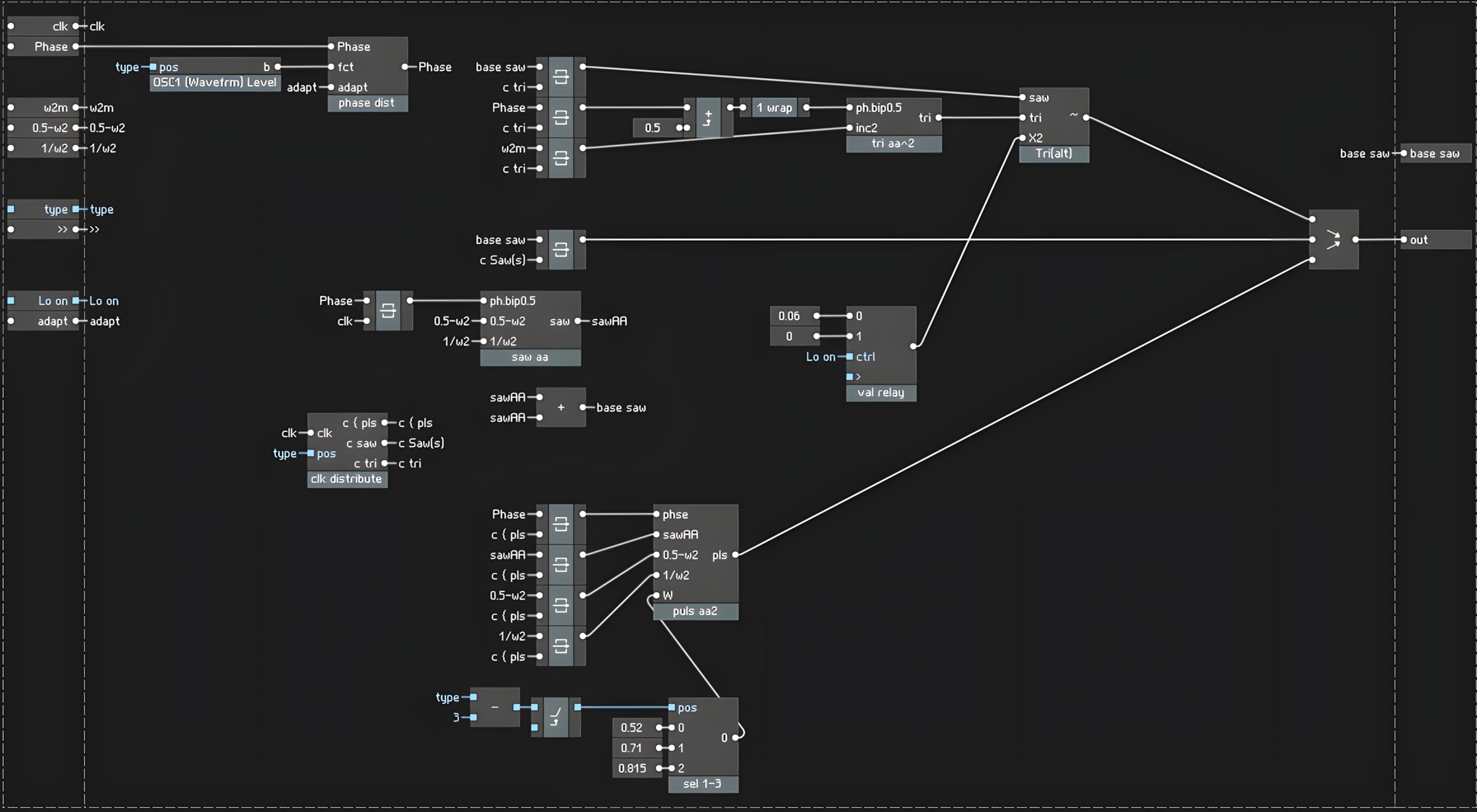The width and height of the screenshot is (1477, 812).
Task: Click the minus icon below the bottom type input
Action: (x=495, y=707)
